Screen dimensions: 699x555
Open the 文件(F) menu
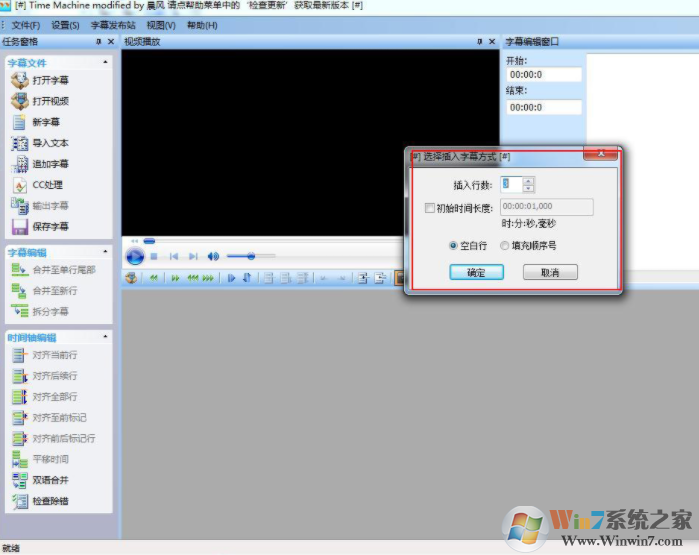[x=25, y=25]
